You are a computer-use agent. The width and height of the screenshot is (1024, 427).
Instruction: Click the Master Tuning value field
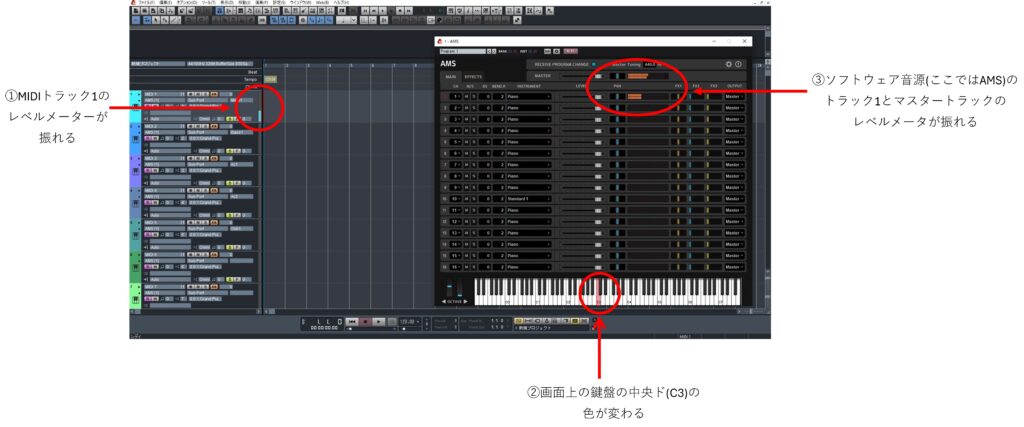pos(650,64)
